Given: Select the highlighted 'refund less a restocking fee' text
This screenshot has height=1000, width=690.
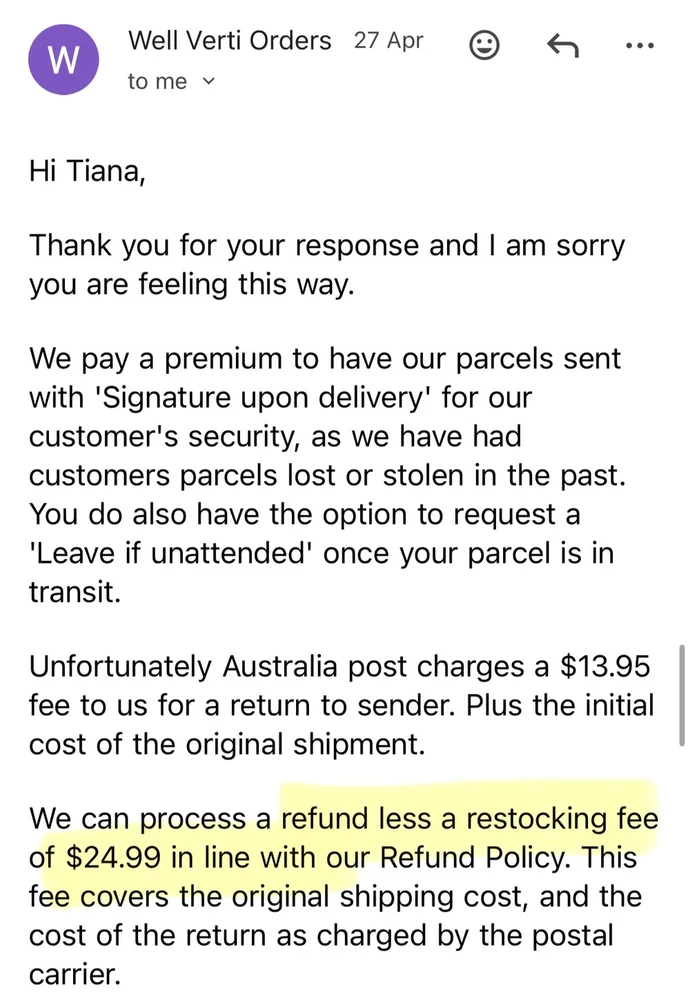Looking at the screenshot, I should pos(469,818).
